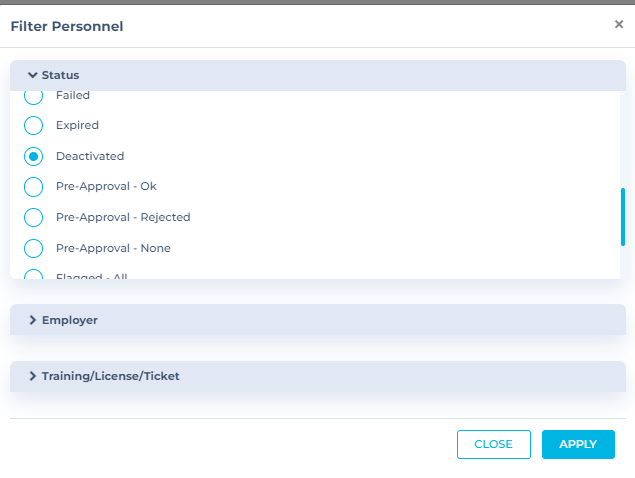Choose the Pre-Approval - Ok radio option
Viewport: 635px width, 478px height.
(33, 187)
